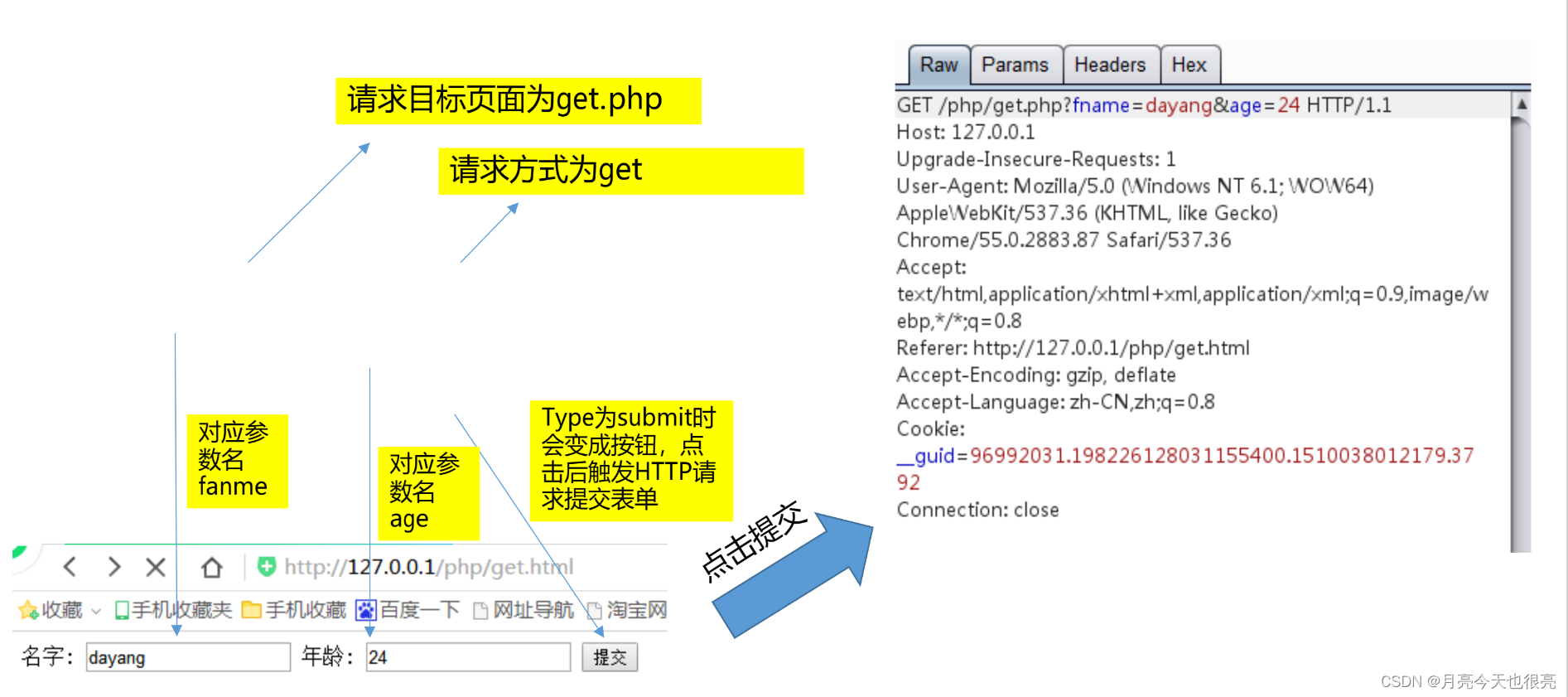Click the 'Cookie:' header label
1568x697 pixels.
pos(931,429)
